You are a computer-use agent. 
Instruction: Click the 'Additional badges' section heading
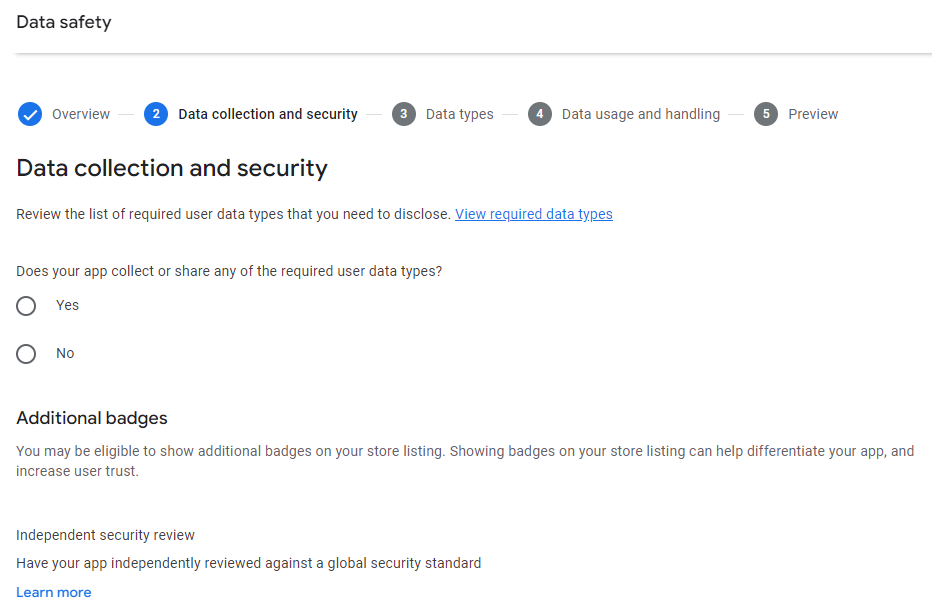(x=92, y=418)
